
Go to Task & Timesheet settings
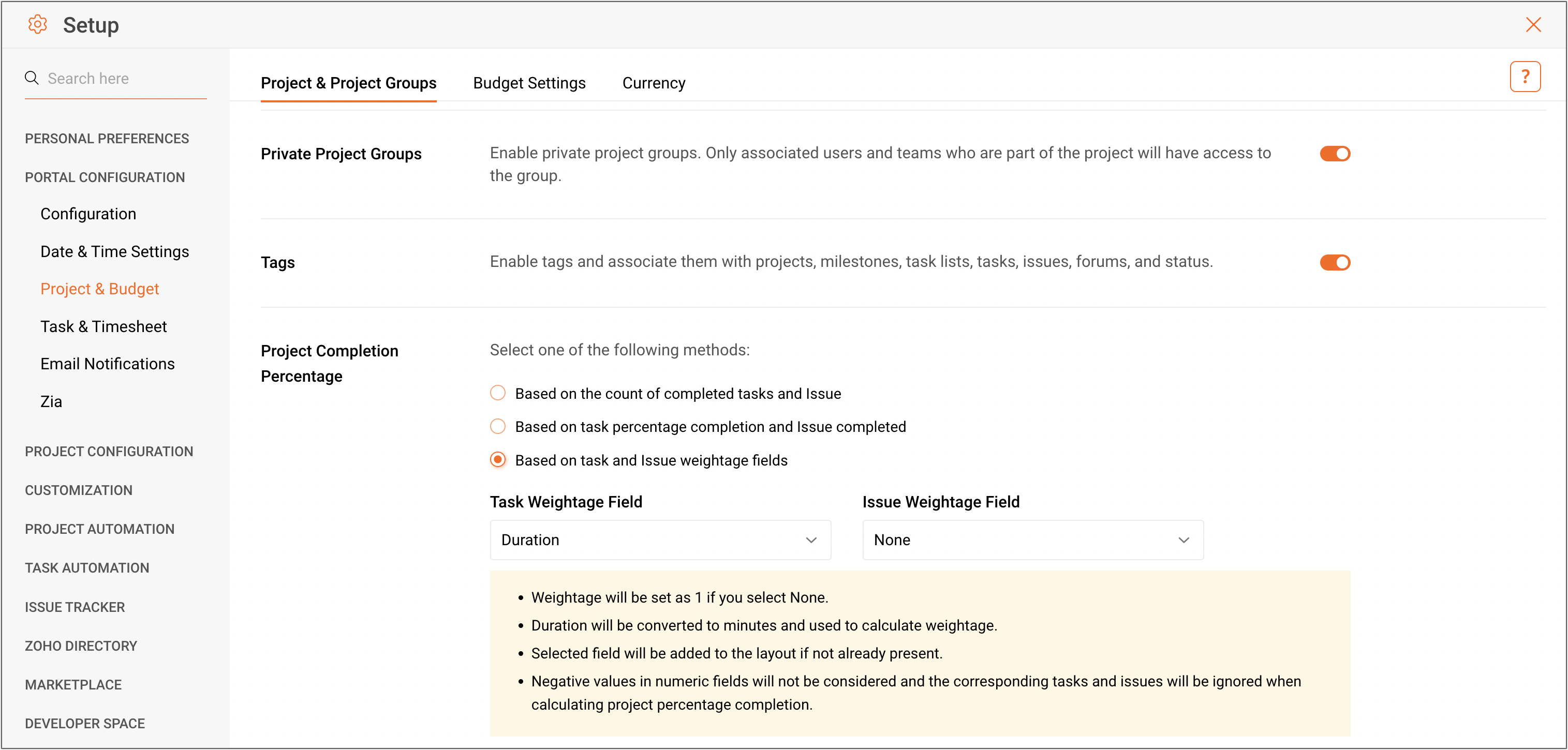[103, 327]
